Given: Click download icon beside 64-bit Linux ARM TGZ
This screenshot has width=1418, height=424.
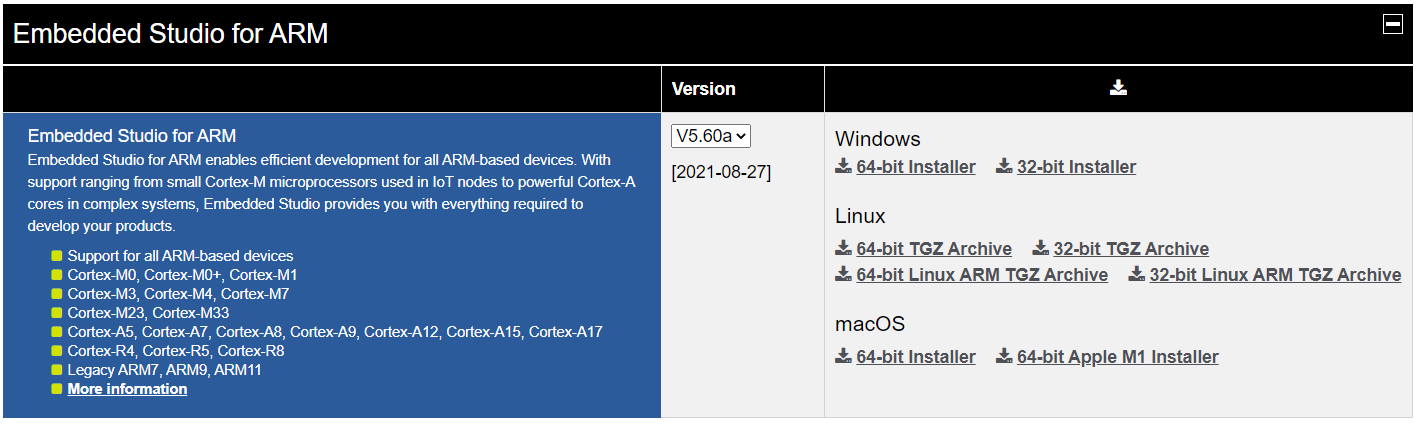Looking at the screenshot, I should pos(844,274).
